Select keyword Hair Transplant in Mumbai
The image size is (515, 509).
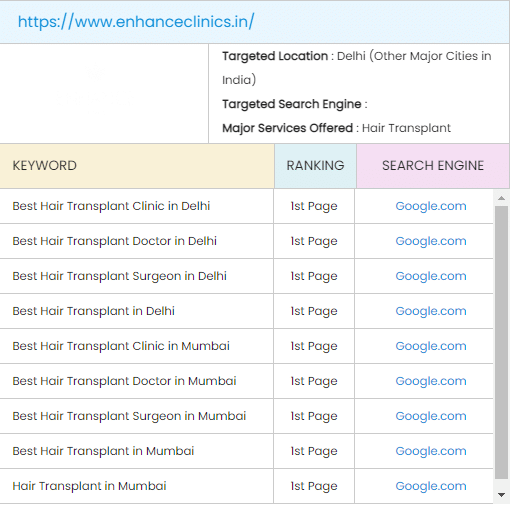pyautogui.click(x=89, y=486)
